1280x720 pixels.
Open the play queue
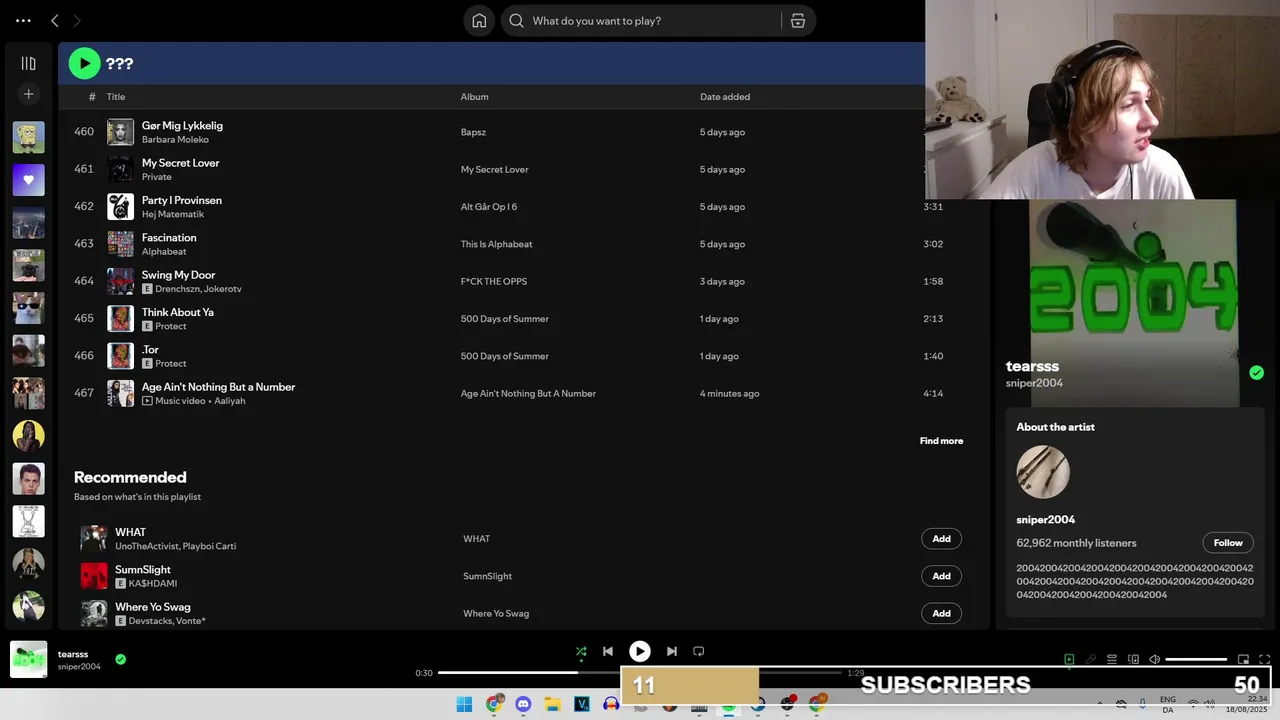1112,659
